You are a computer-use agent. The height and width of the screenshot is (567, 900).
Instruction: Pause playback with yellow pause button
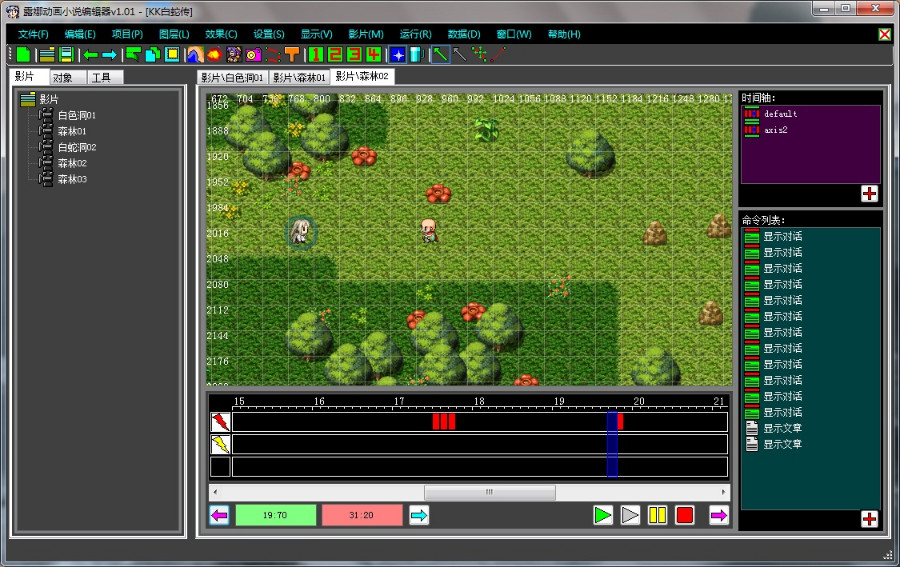tap(657, 515)
